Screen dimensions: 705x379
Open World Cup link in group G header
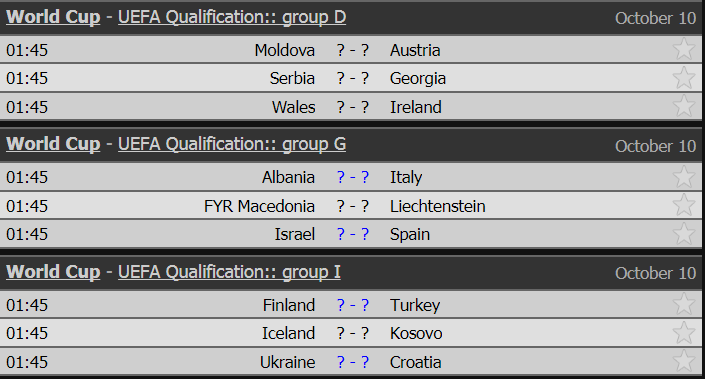(x=53, y=144)
